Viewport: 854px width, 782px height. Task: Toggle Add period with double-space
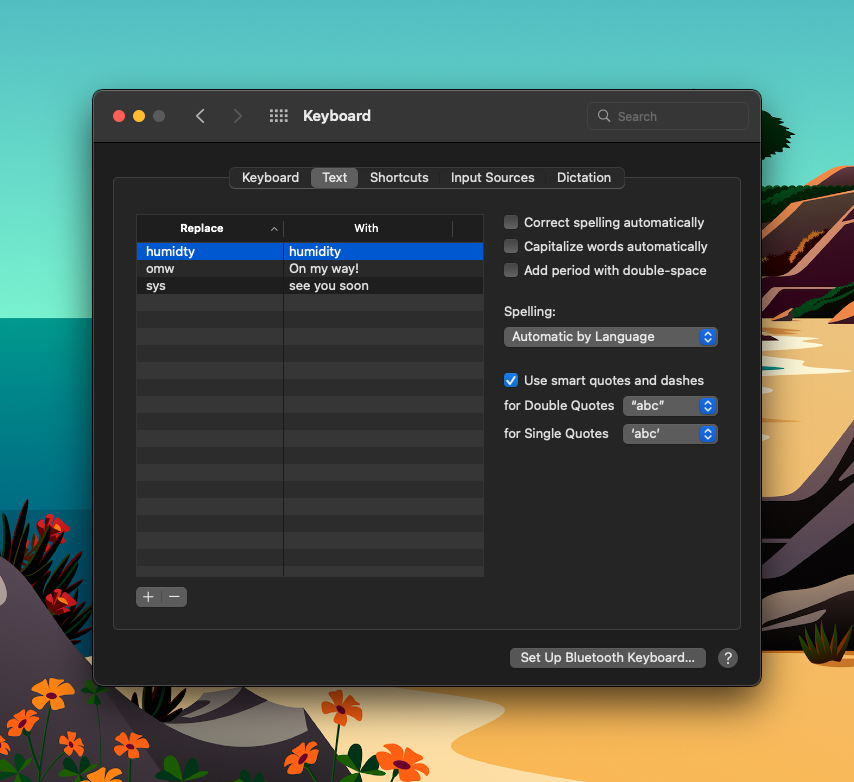click(511, 271)
